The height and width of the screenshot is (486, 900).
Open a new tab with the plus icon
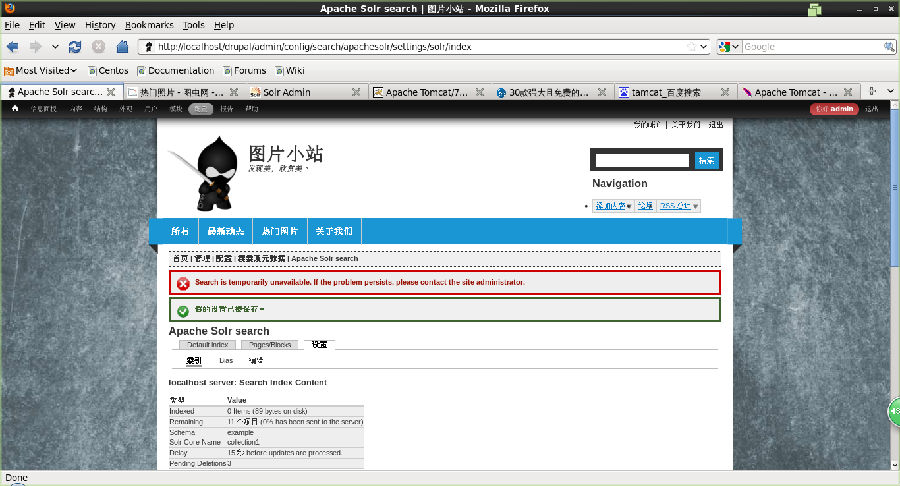tap(872, 91)
